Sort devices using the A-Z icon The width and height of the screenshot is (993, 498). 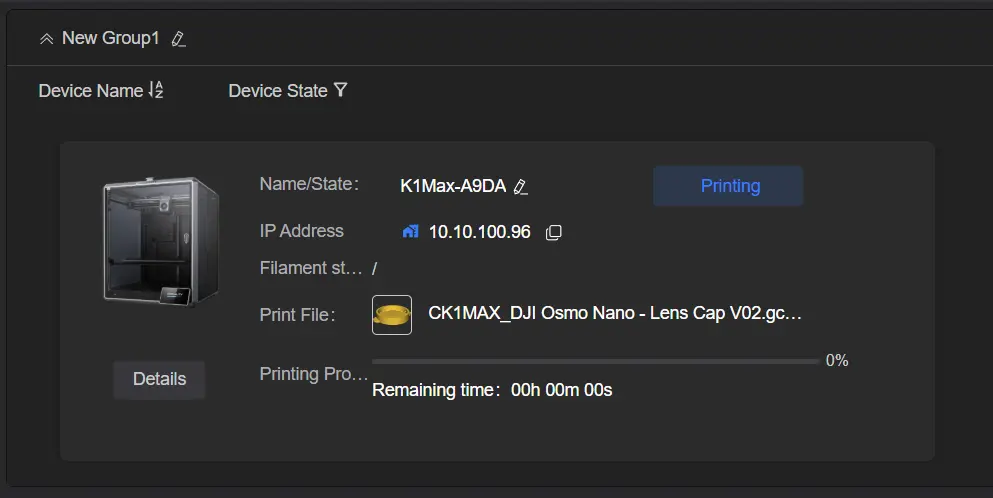click(156, 90)
